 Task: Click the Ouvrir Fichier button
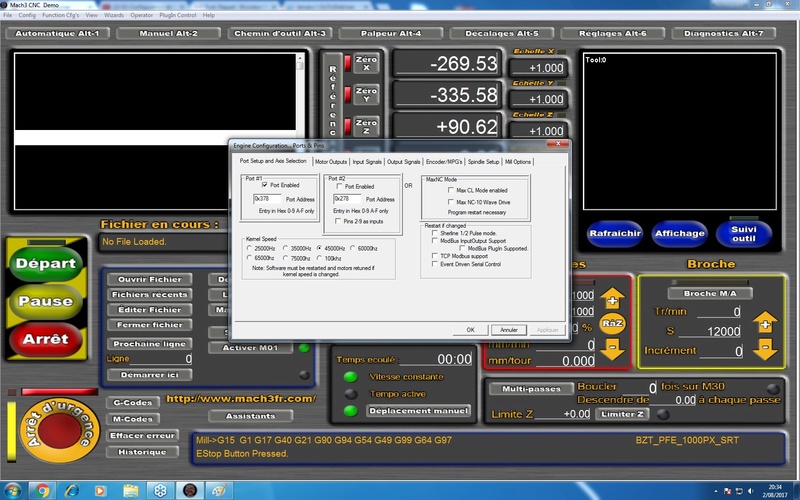(149, 279)
